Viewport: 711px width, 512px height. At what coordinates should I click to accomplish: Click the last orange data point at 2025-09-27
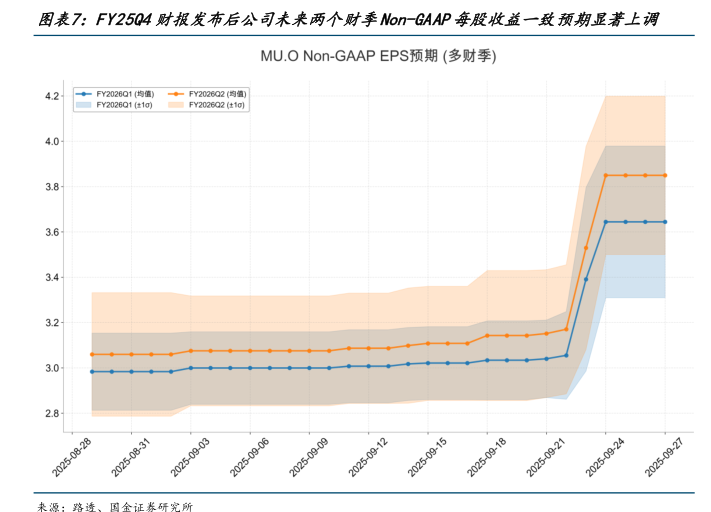[665, 175]
